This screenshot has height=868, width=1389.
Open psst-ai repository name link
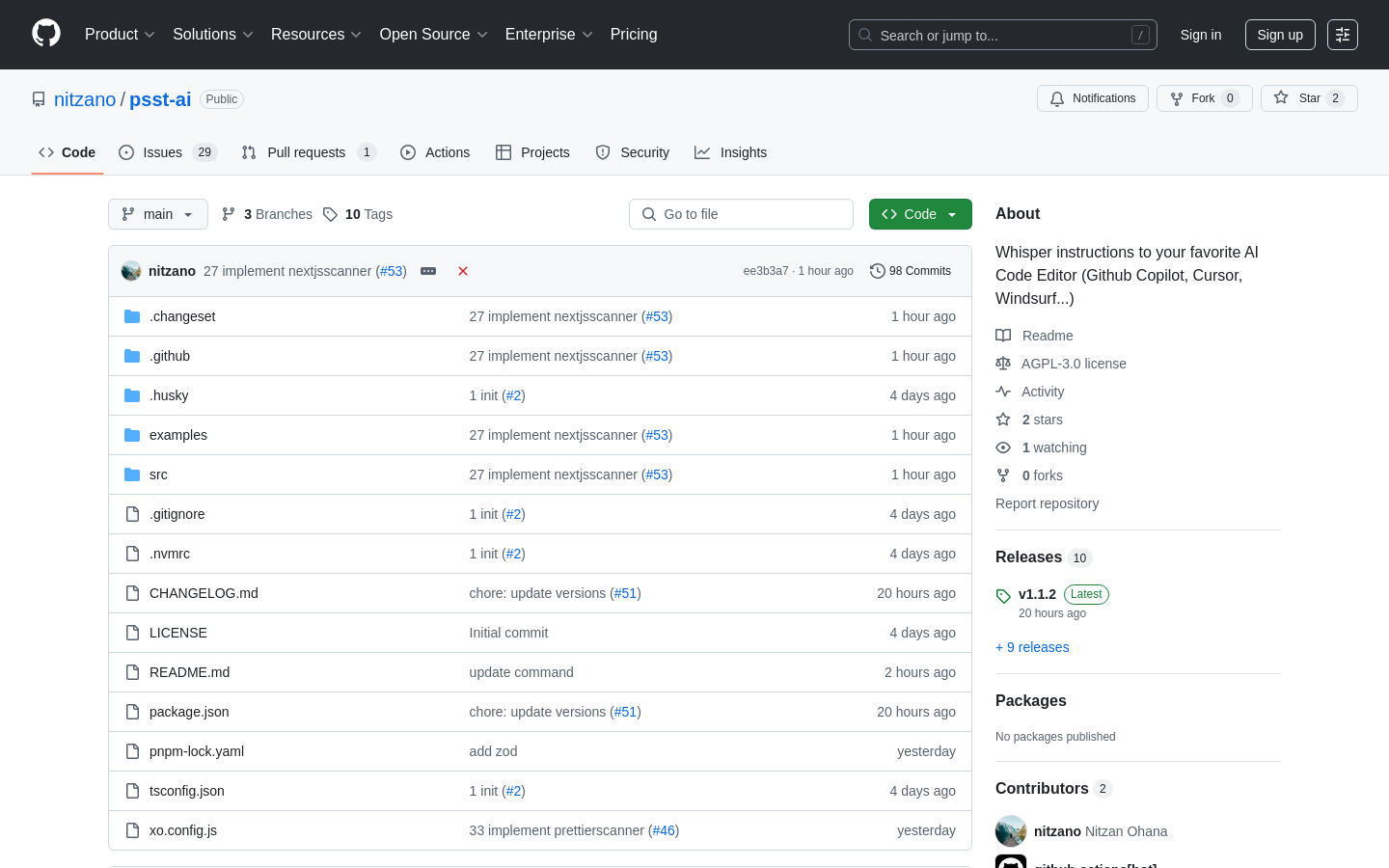(160, 99)
